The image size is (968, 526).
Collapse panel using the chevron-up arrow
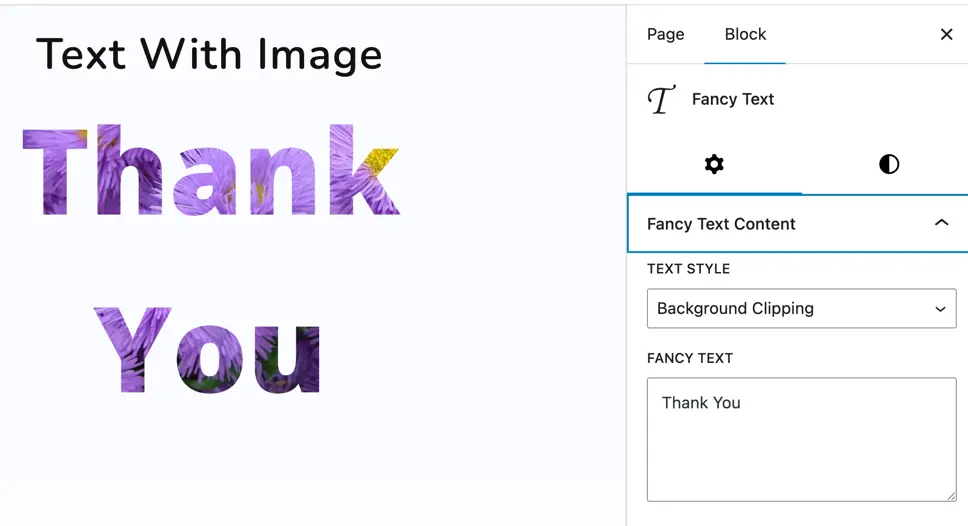[x=941, y=223]
